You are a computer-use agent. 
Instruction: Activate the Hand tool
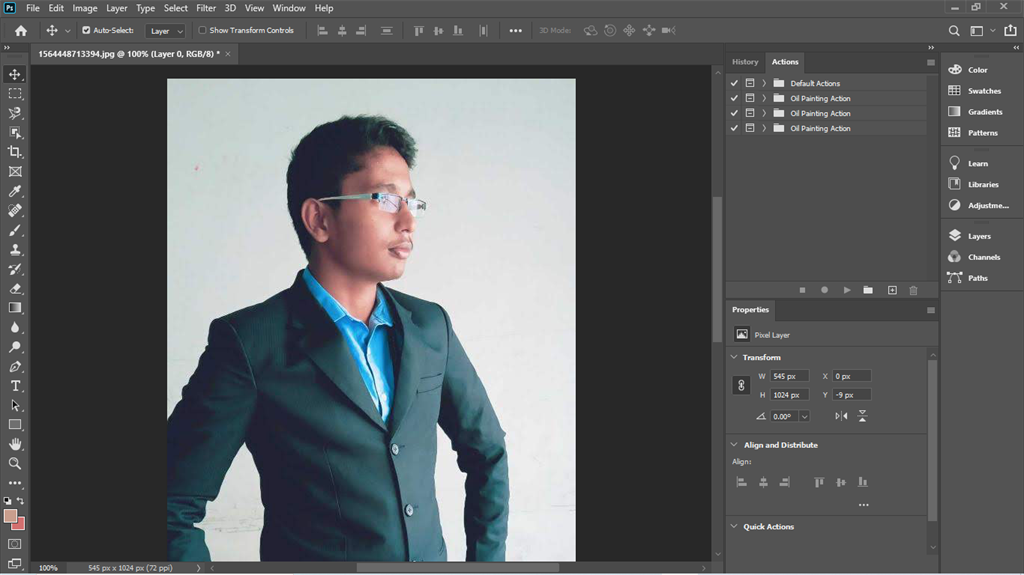pyautogui.click(x=15, y=444)
